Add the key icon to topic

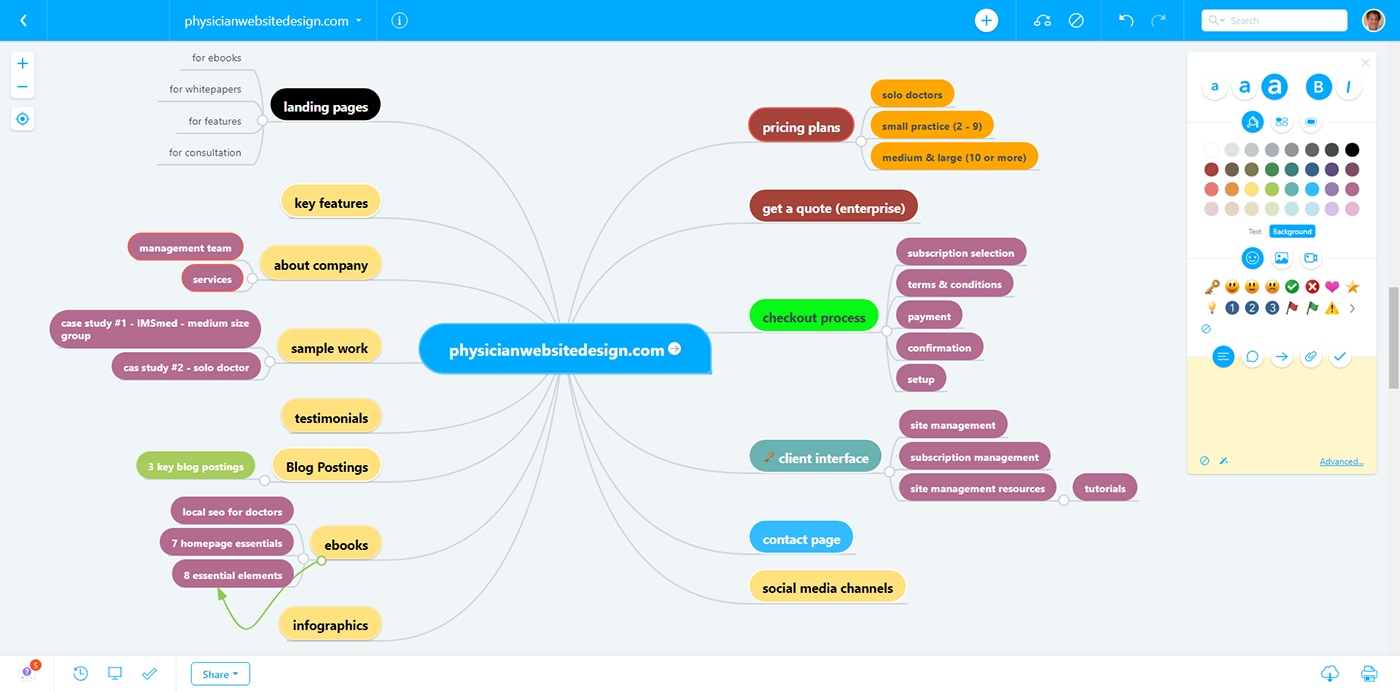(1212, 287)
